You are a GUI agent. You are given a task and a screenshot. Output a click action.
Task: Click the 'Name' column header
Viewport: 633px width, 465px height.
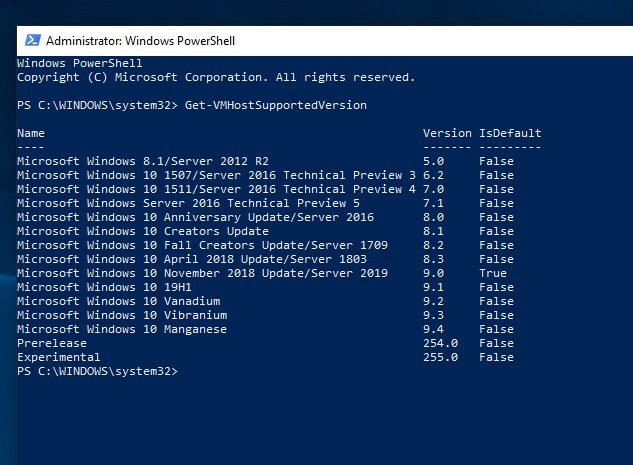coord(31,133)
